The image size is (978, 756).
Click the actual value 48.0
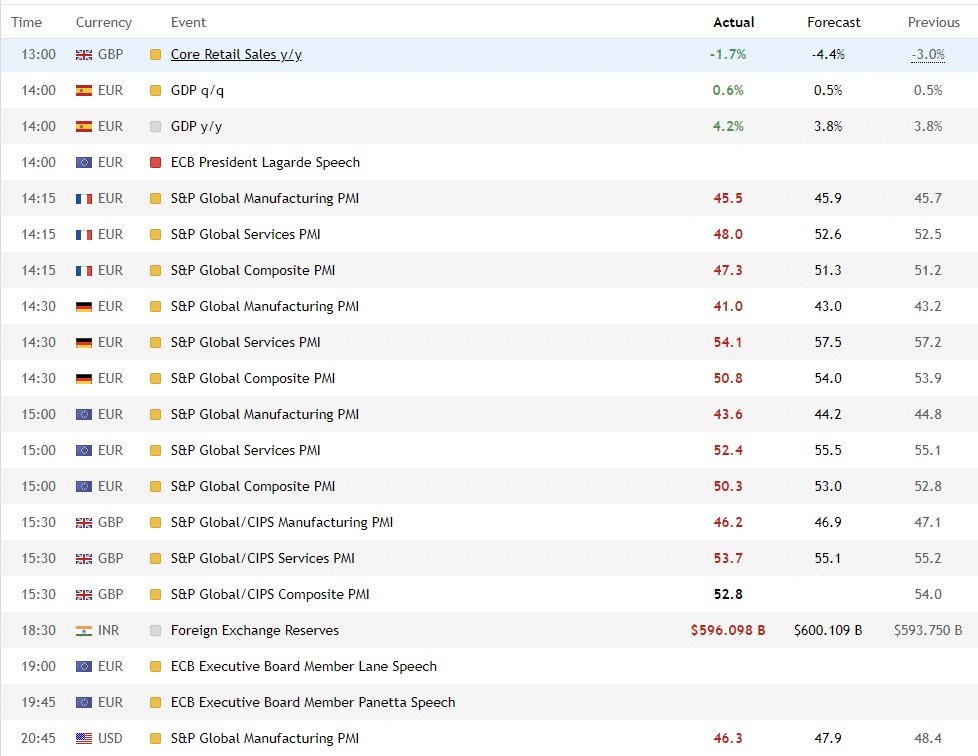point(728,235)
